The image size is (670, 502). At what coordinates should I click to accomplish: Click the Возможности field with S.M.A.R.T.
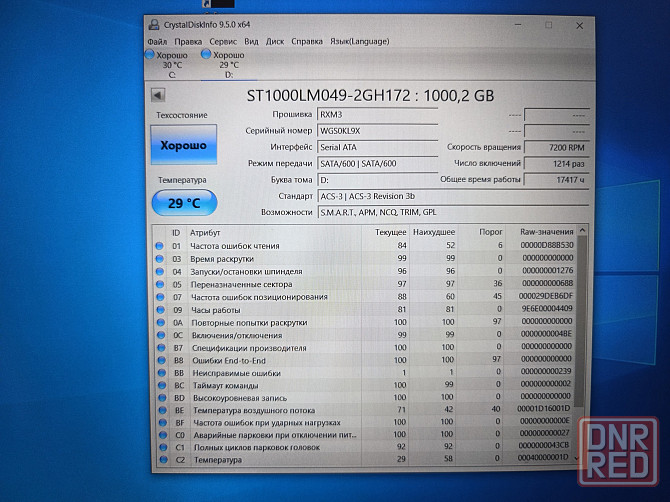click(453, 212)
